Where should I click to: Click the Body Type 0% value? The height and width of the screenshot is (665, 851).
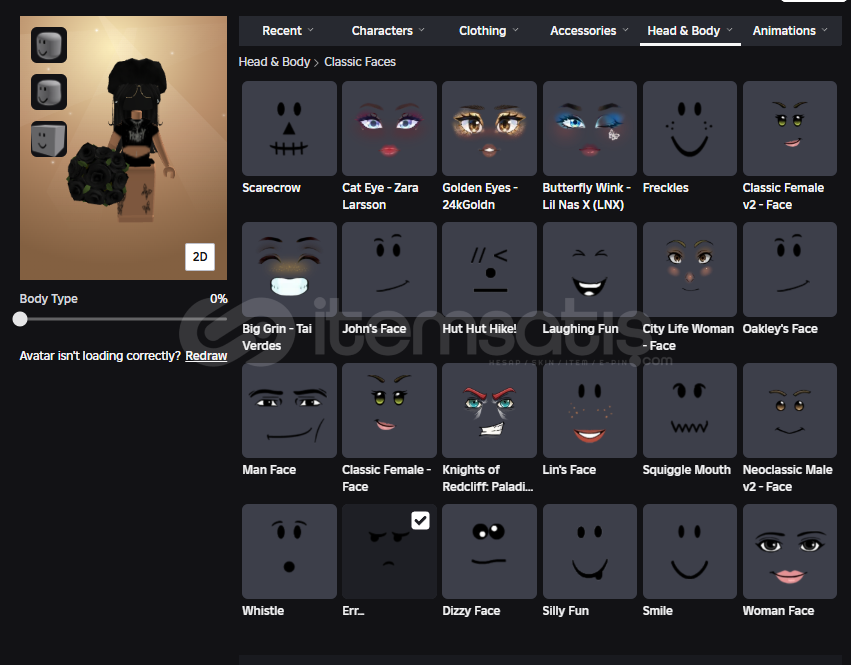219,299
